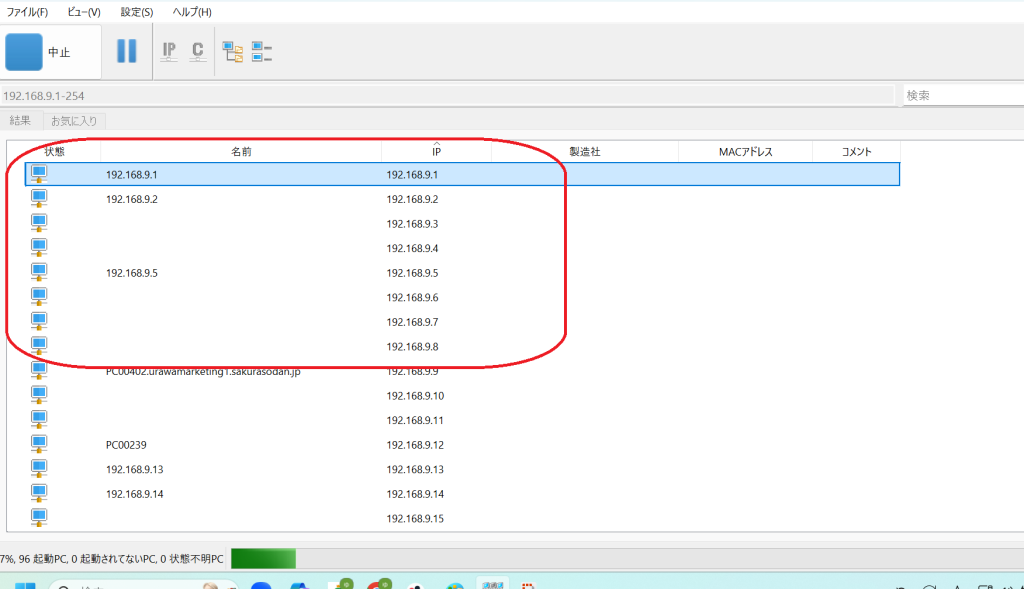
Task: Click status icon of 192.168.9.14 row
Action: coord(39,494)
